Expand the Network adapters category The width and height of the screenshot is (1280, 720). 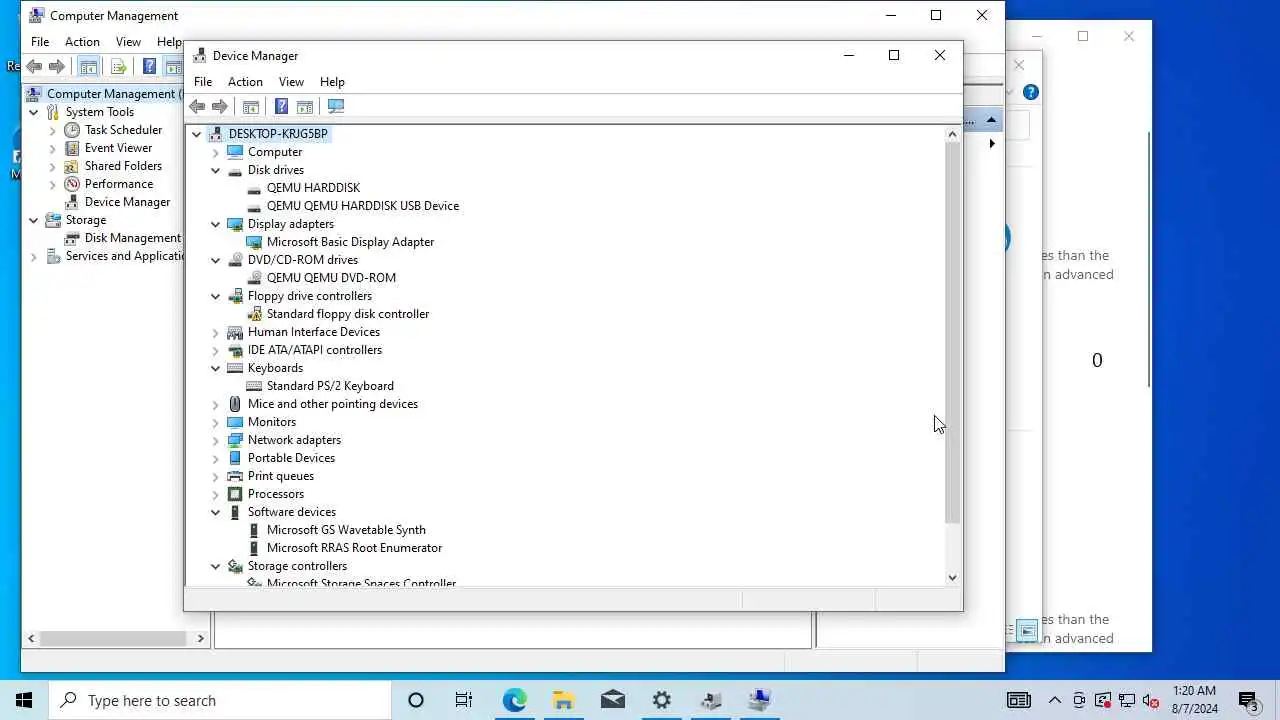pyautogui.click(x=215, y=440)
